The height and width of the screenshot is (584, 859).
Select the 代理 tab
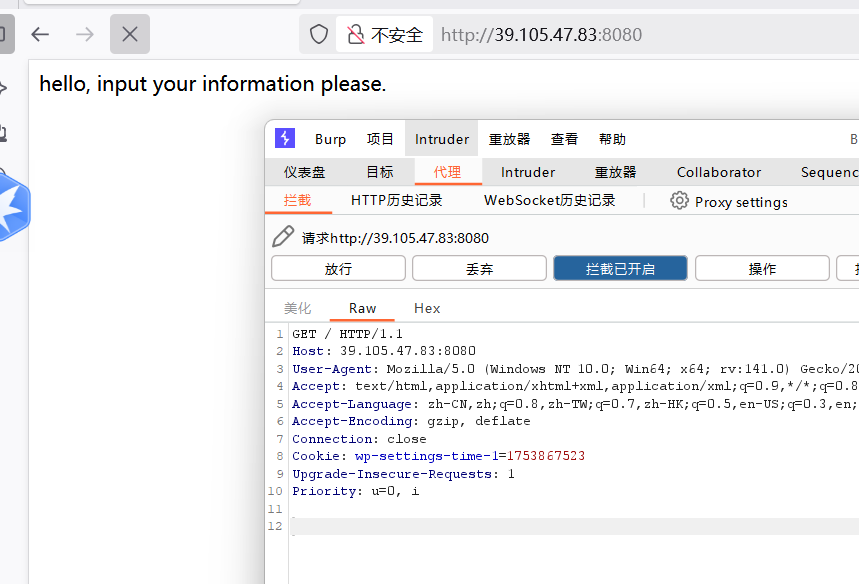[x=448, y=172]
